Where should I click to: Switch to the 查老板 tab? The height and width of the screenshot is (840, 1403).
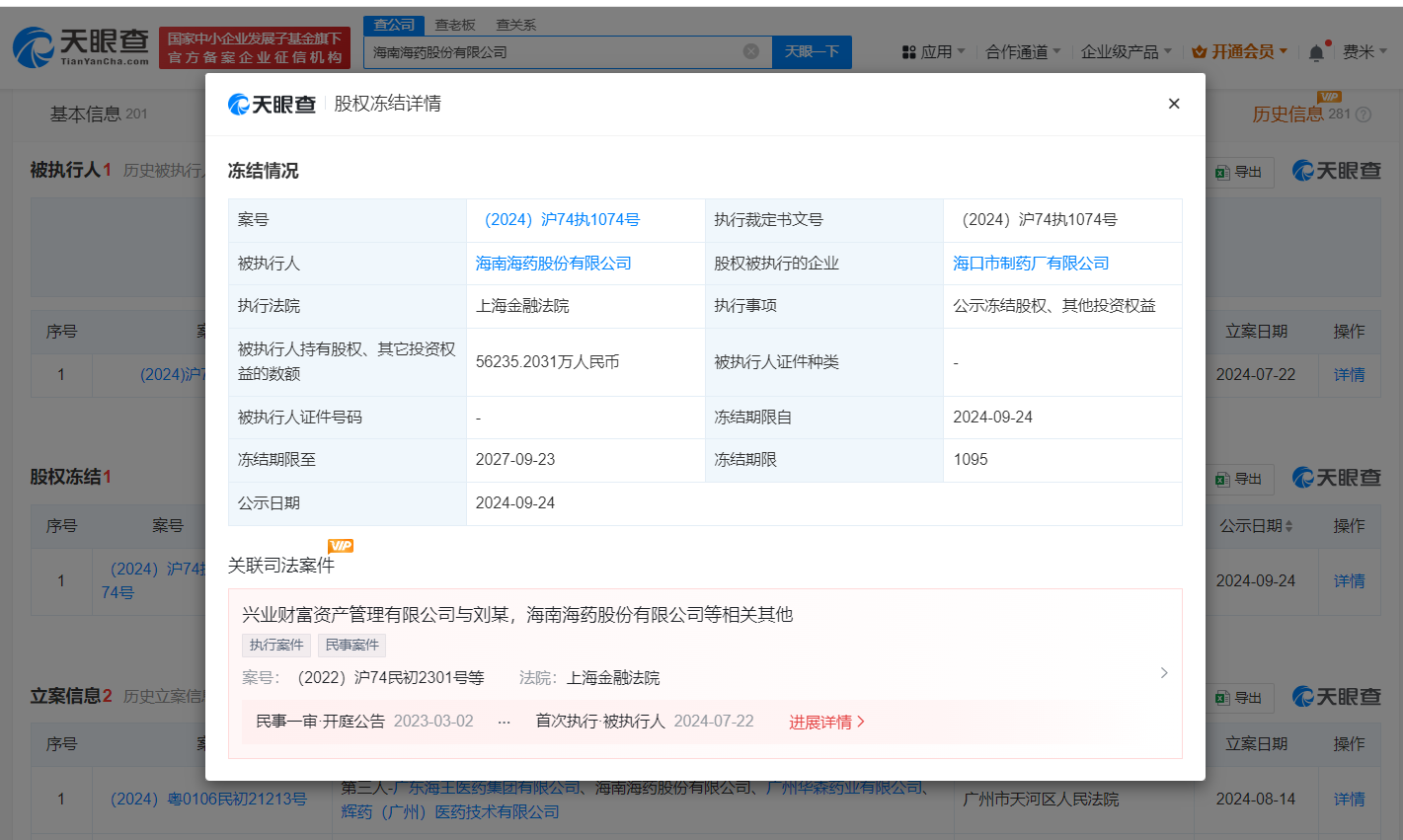[x=454, y=24]
